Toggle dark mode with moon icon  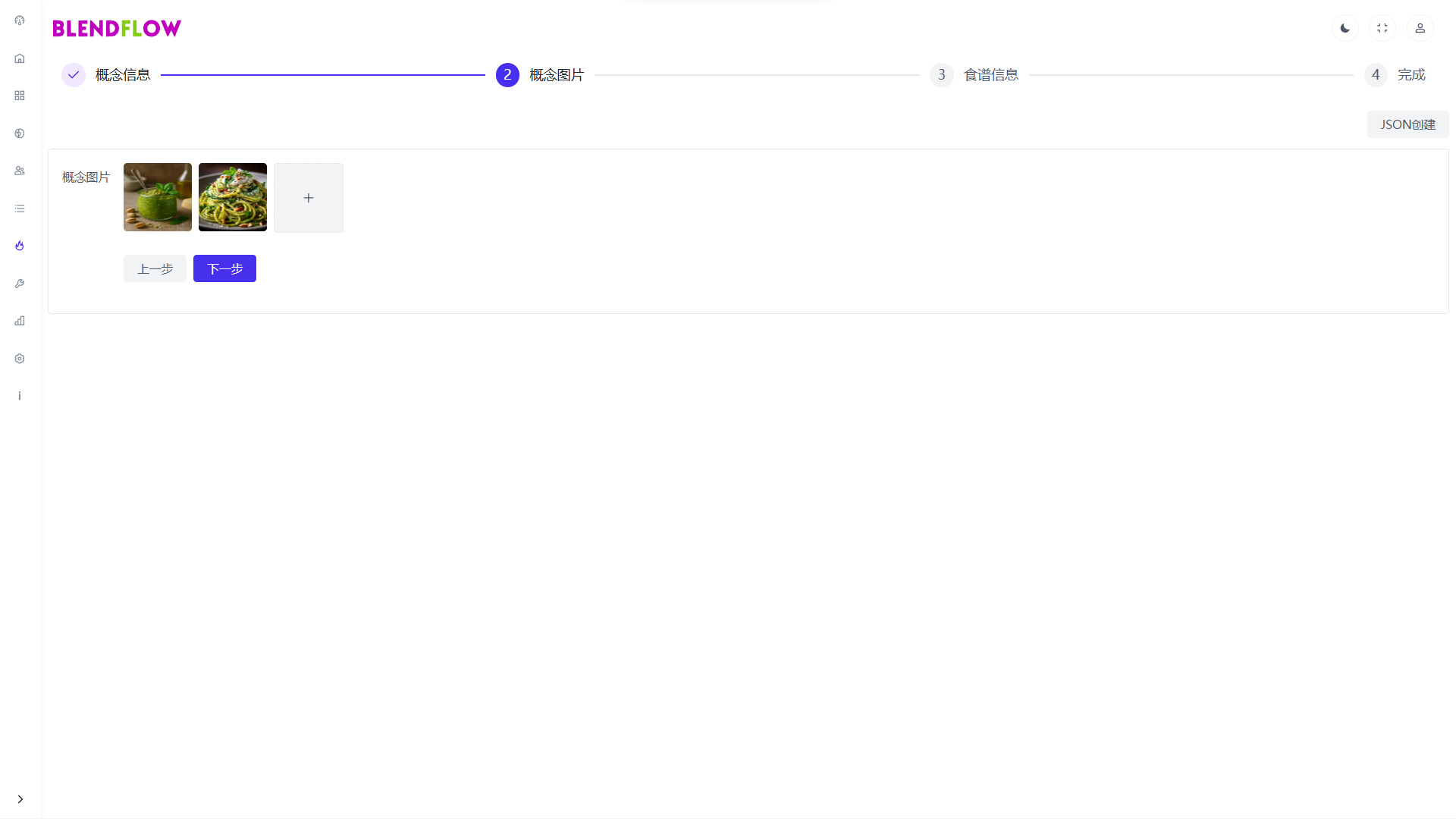point(1345,28)
